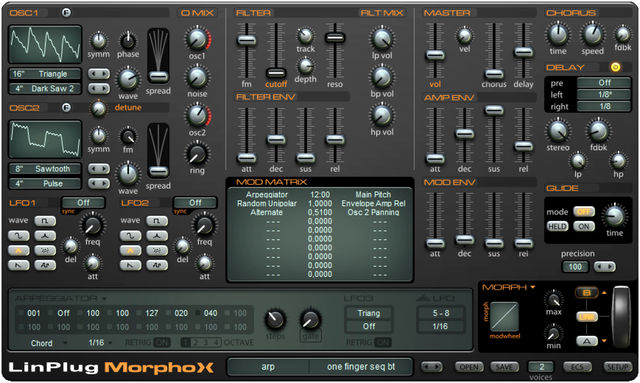This screenshot has height=383, width=640.
Task: Select the LFO2 sawtooth ramp waveform
Action: tap(131, 265)
